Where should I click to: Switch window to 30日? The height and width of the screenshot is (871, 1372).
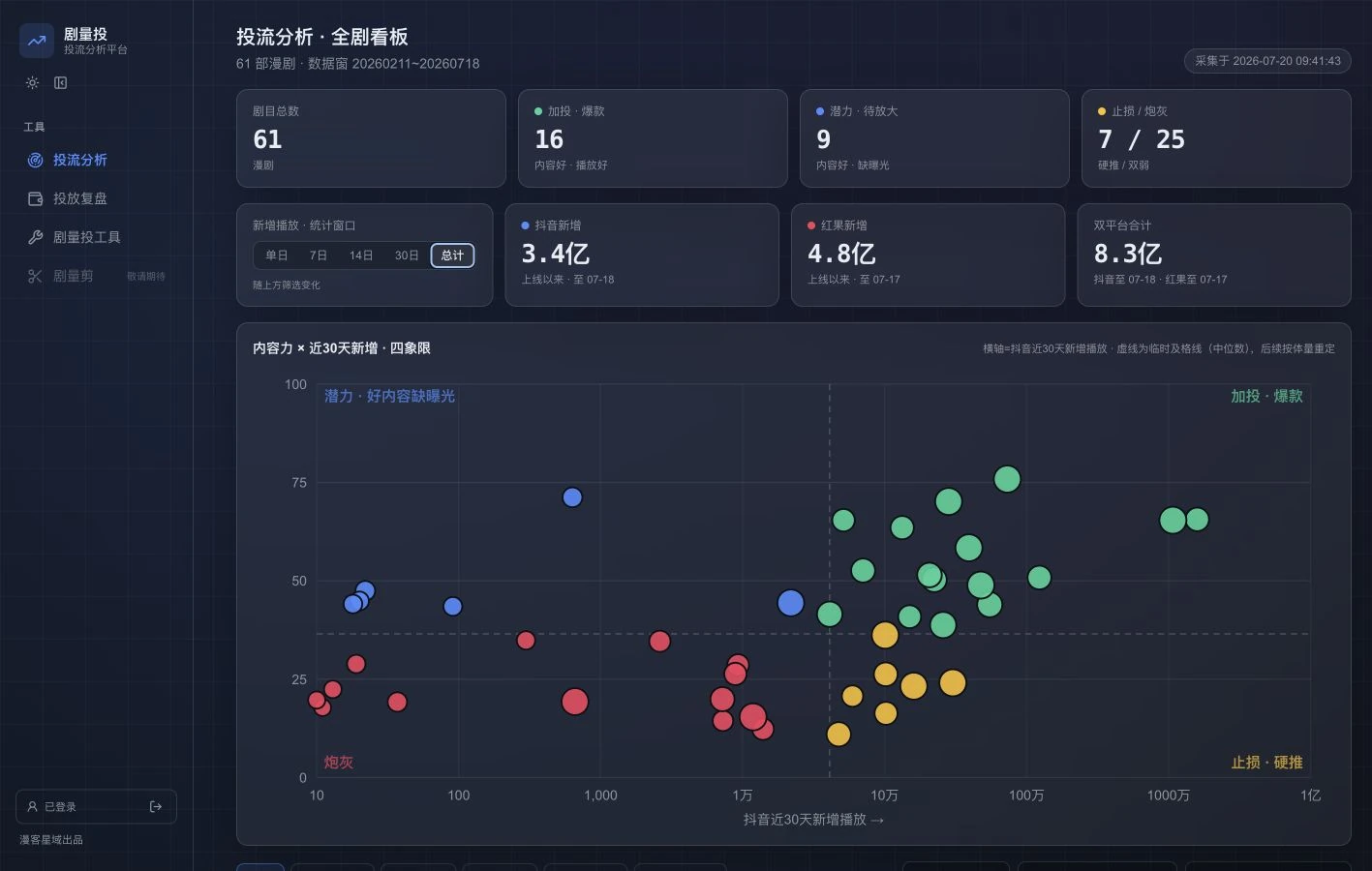click(407, 255)
